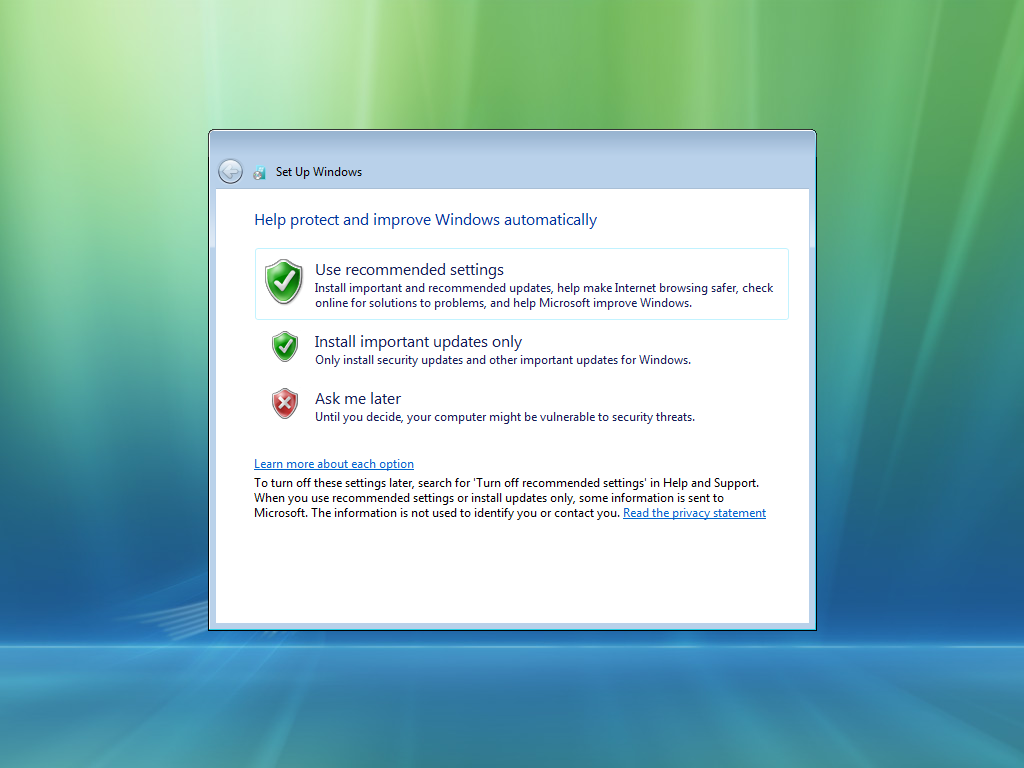The height and width of the screenshot is (768, 1024).
Task: Click the Set Up Windows title icon
Action: [260, 172]
